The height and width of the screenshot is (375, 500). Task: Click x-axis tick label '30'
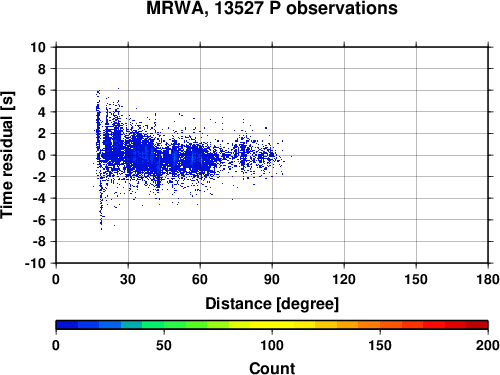click(x=128, y=279)
